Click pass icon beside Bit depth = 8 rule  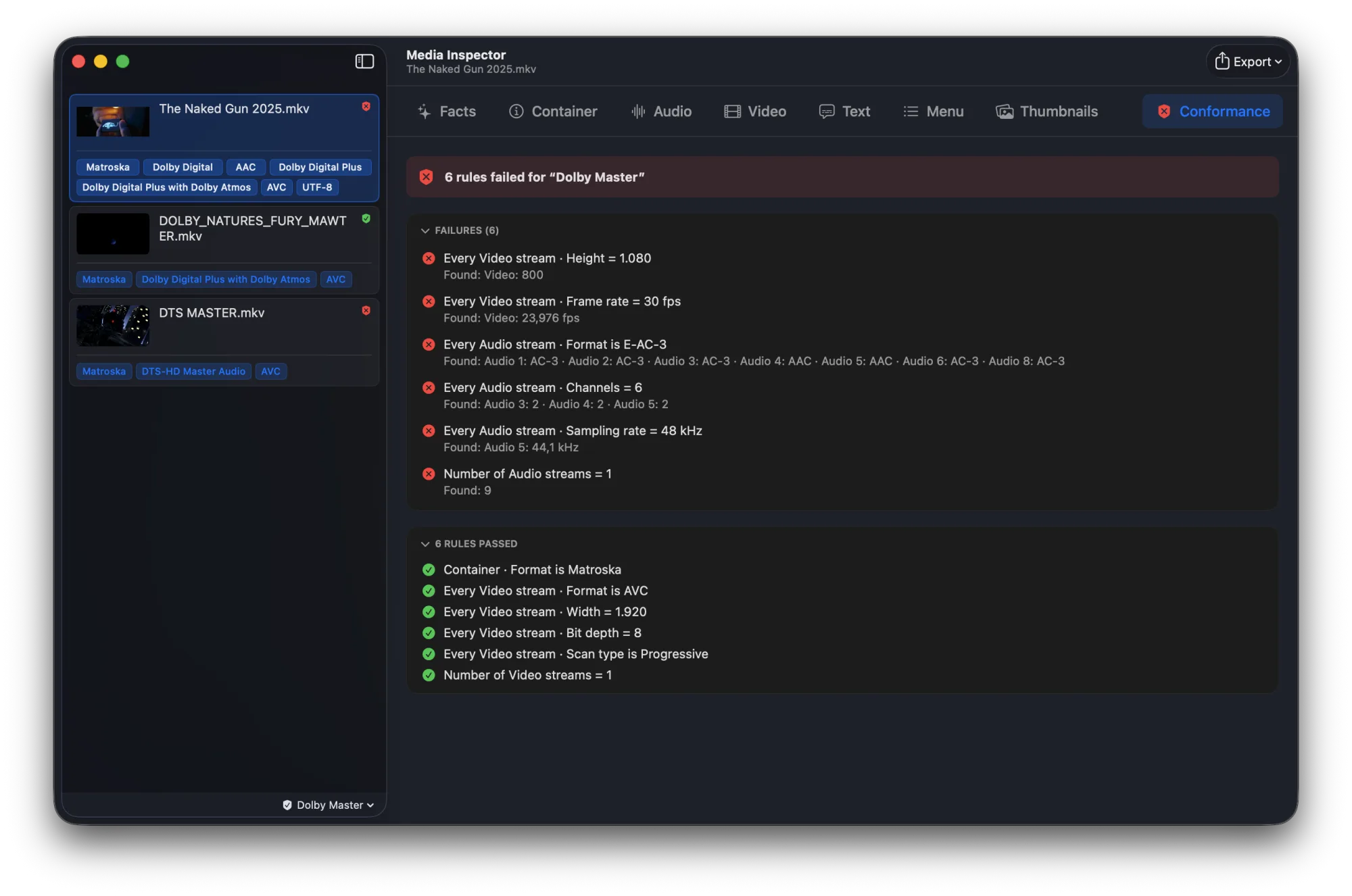point(429,632)
